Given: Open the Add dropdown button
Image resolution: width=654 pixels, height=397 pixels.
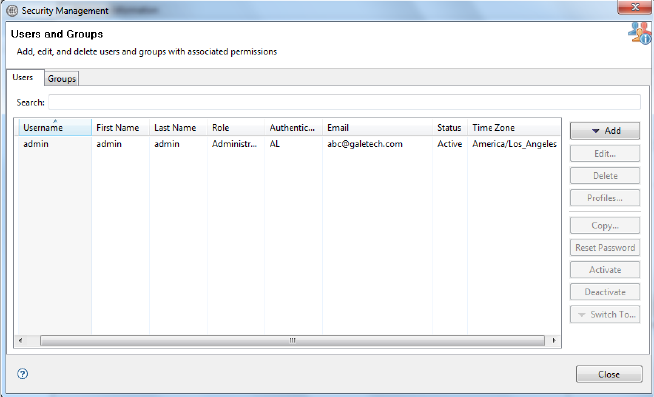Looking at the screenshot, I should coord(605,131).
